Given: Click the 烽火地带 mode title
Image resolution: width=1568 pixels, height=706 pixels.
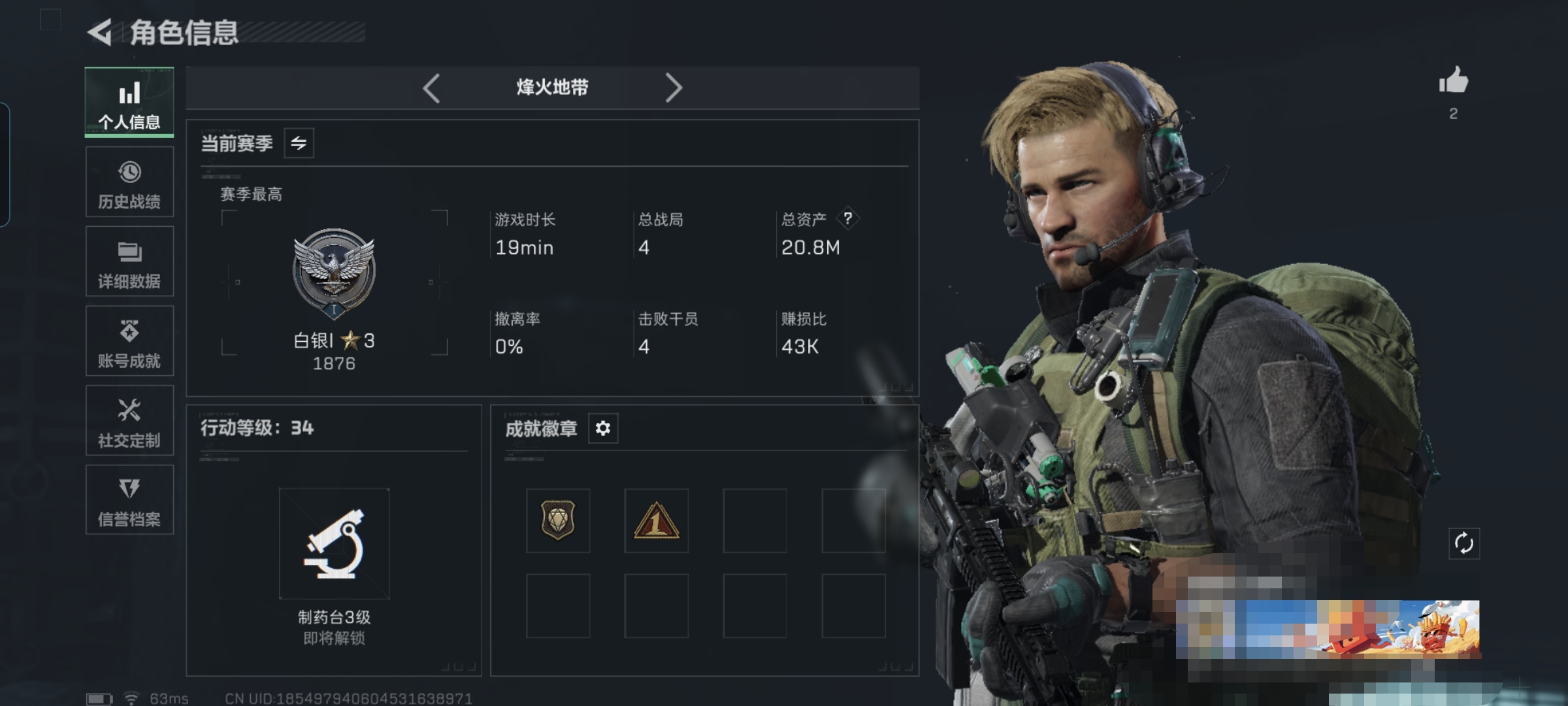Looking at the screenshot, I should (553, 88).
